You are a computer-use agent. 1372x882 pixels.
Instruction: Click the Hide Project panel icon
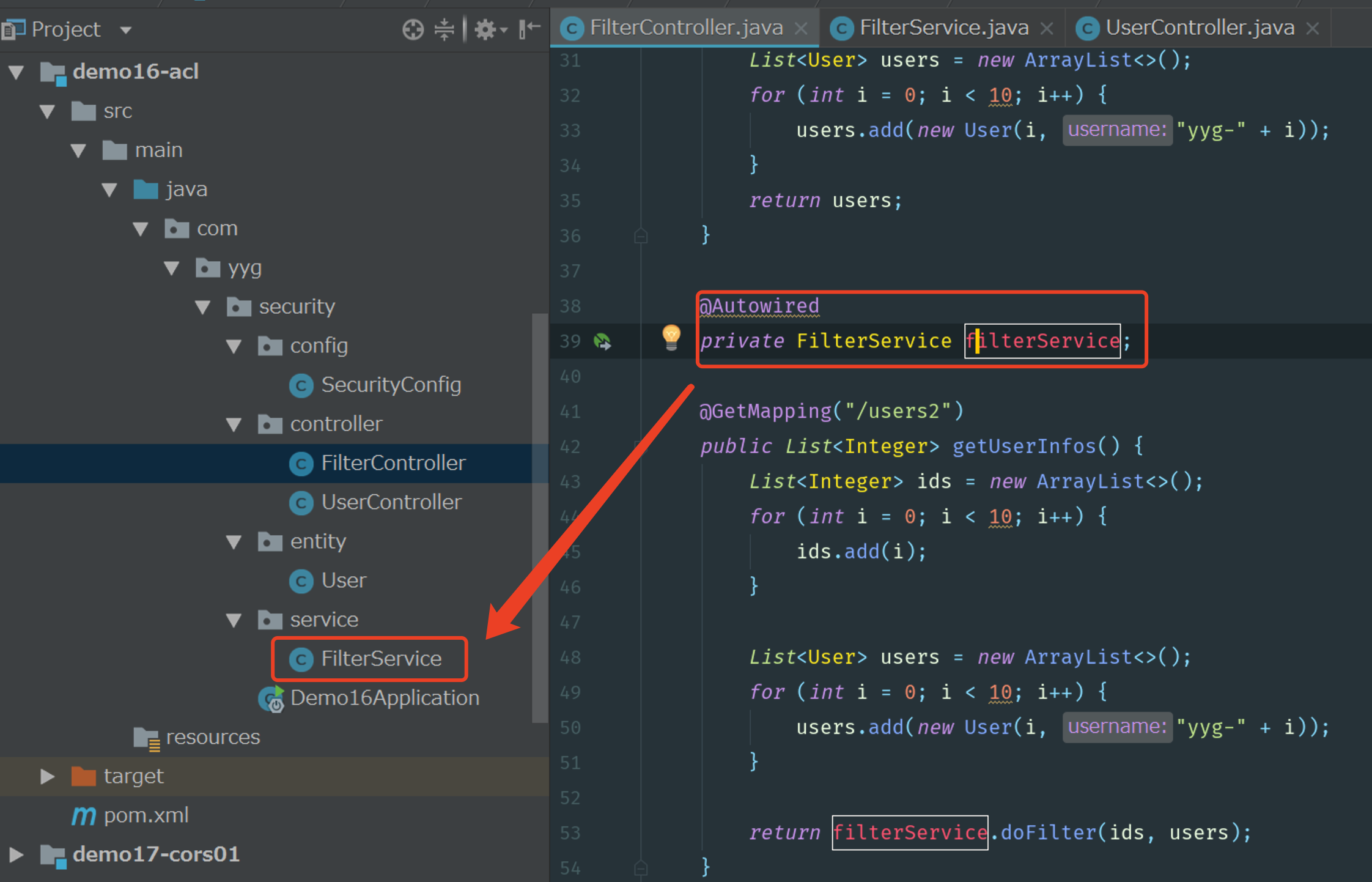[x=529, y=29]
